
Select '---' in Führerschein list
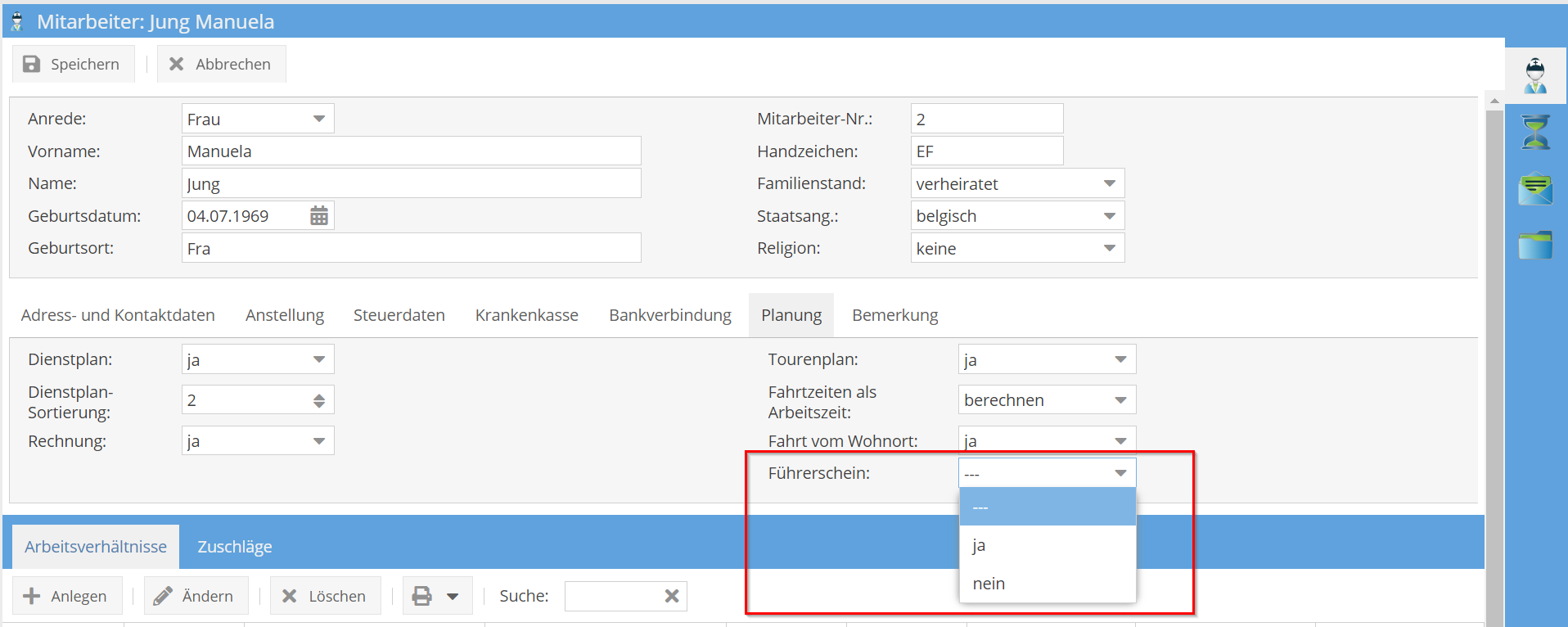pos(1048,507)
